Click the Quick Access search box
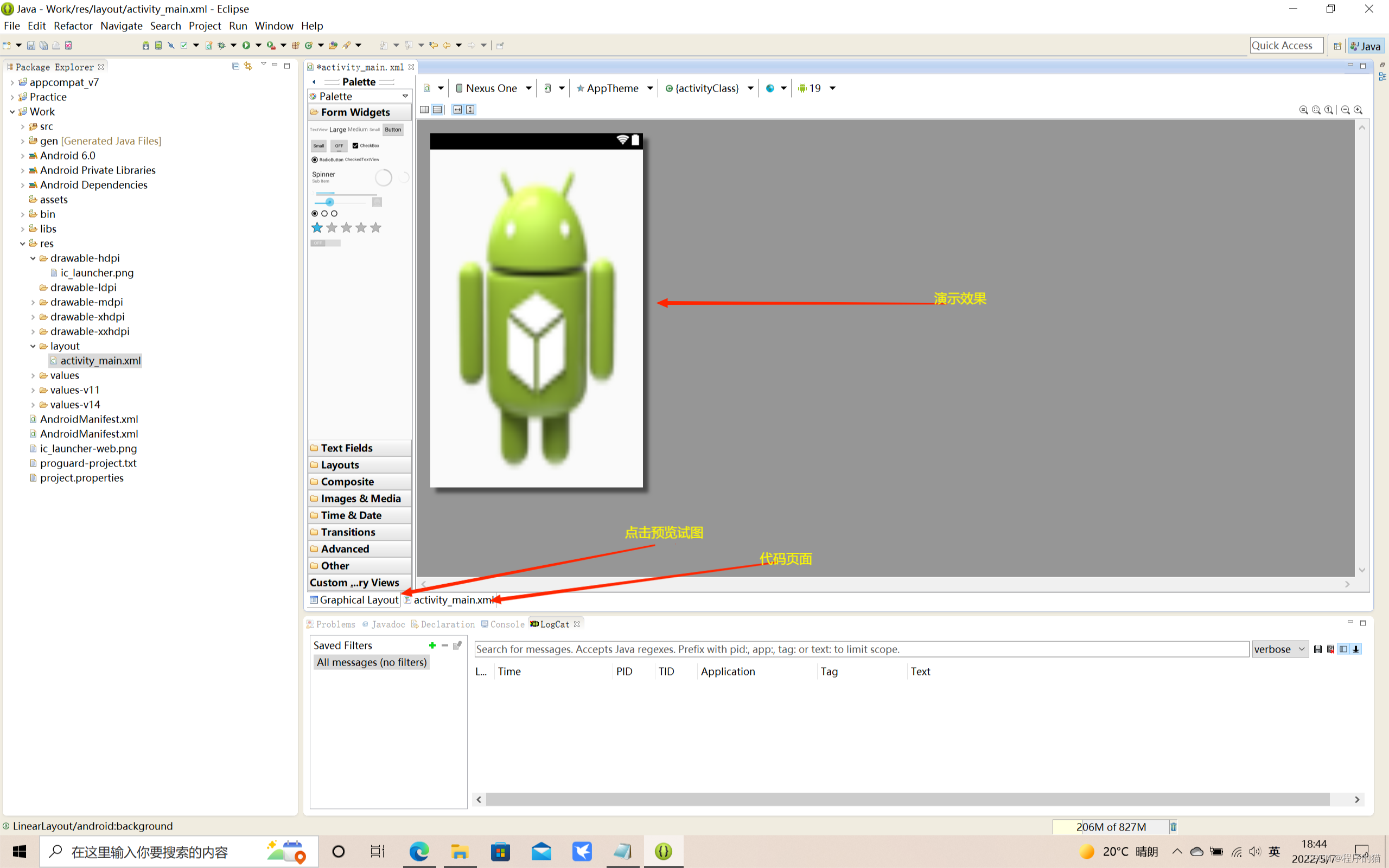This screenshot has height=868, width=1389. pos(1286,46)
